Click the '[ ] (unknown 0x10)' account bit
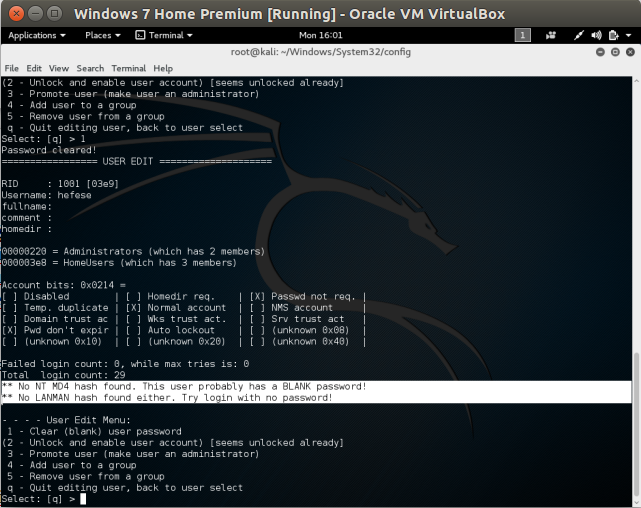 [52, 341]
